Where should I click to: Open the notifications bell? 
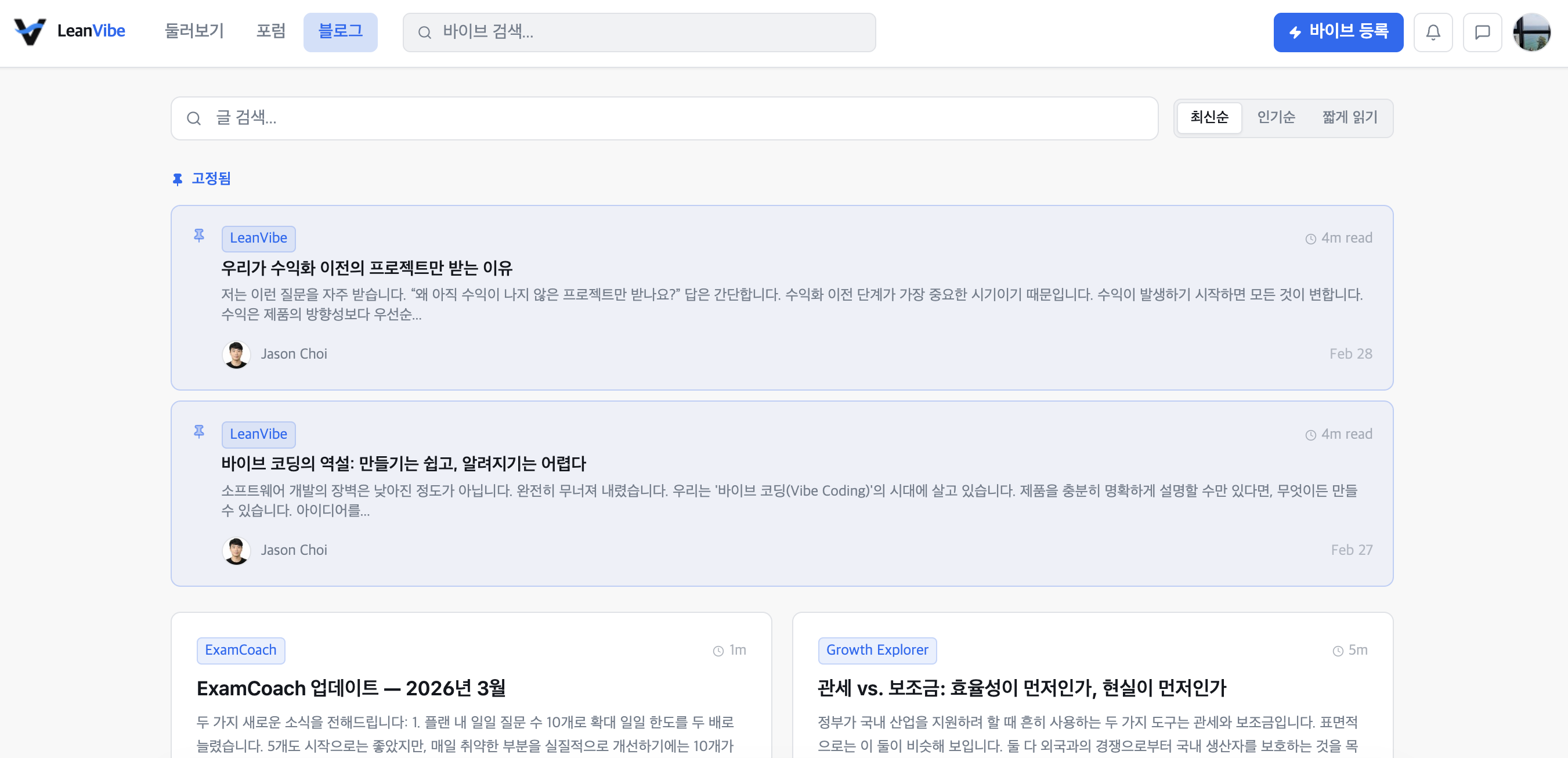(x=1433, y=33)
